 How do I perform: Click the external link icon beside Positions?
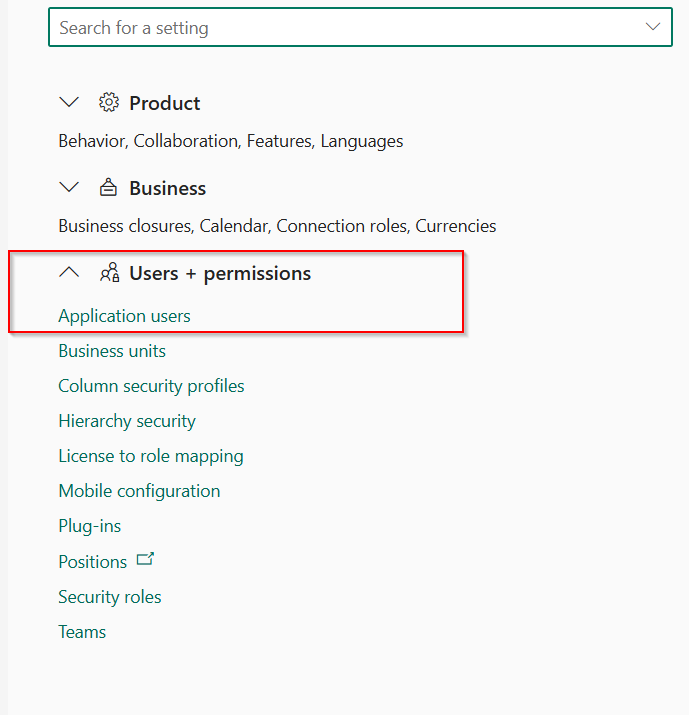145,559
